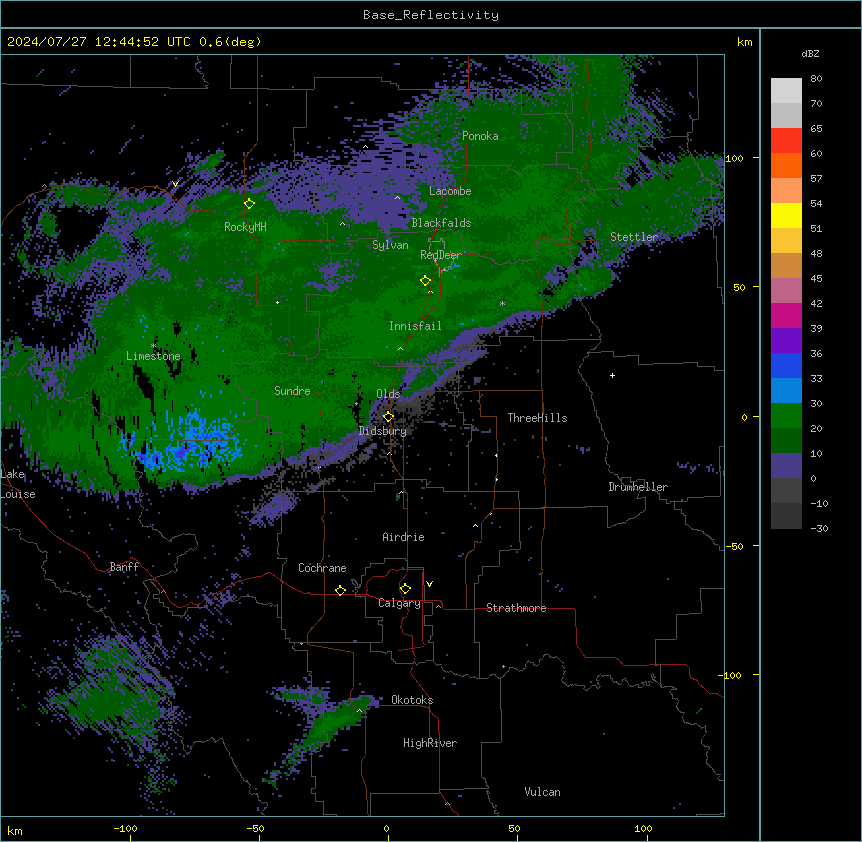Click the Vulcan city label
The height and width of the screenshot is (842, 862).
542,792
